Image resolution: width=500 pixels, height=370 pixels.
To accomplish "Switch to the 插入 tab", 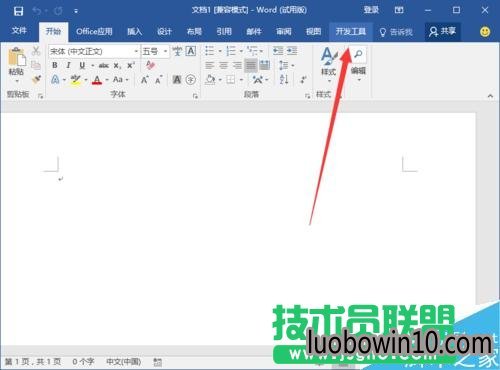I will click(x=134, y=32).
